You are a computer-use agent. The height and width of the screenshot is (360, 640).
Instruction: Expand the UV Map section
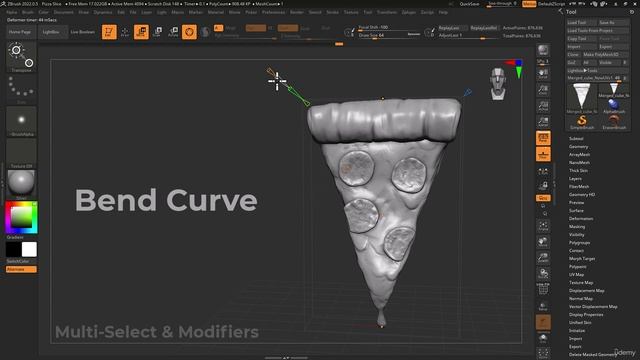(576, 275)
